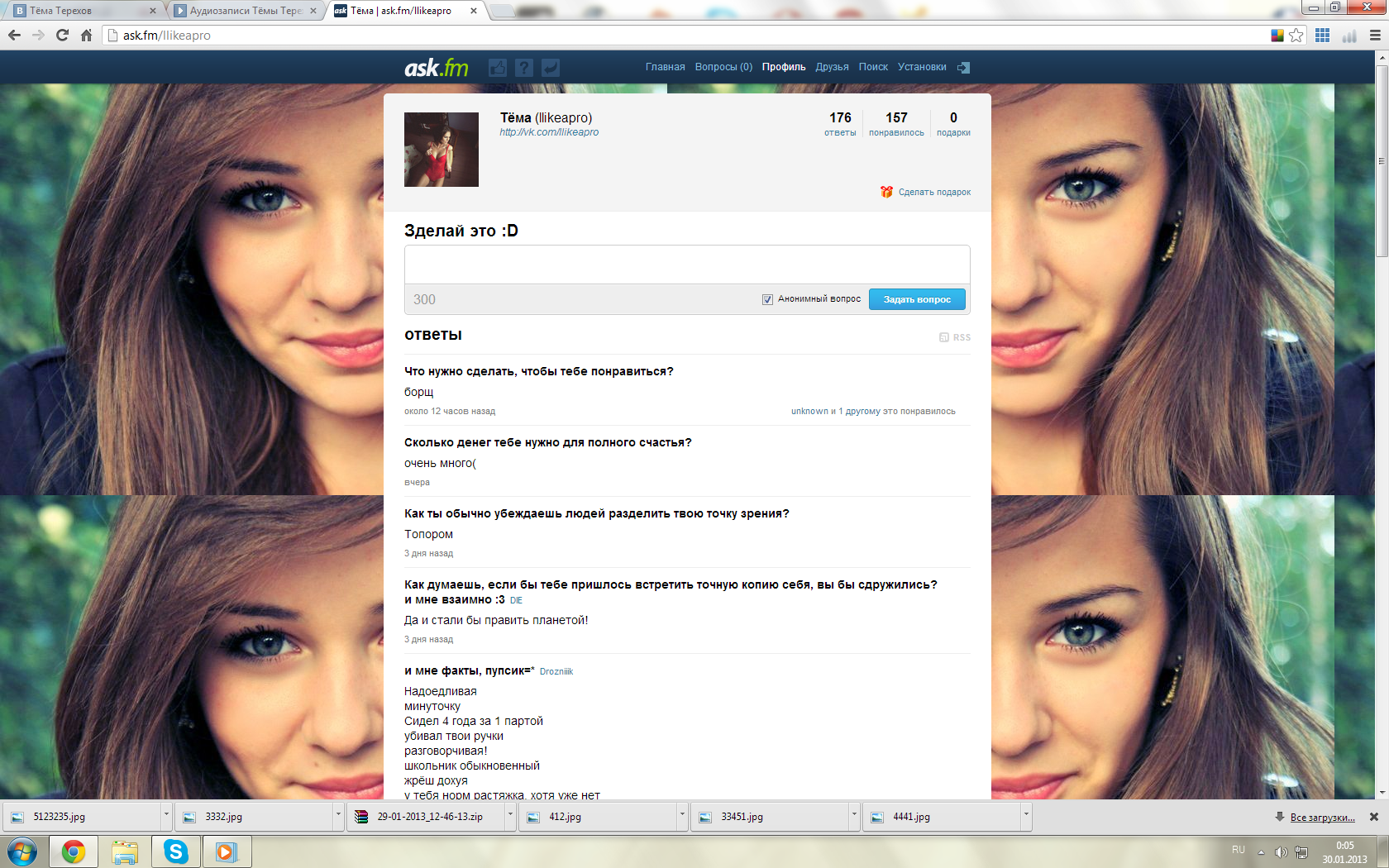
Task: Switch to the Аудиозаписи Тёмы tab
Action: (x=245, y=11)
